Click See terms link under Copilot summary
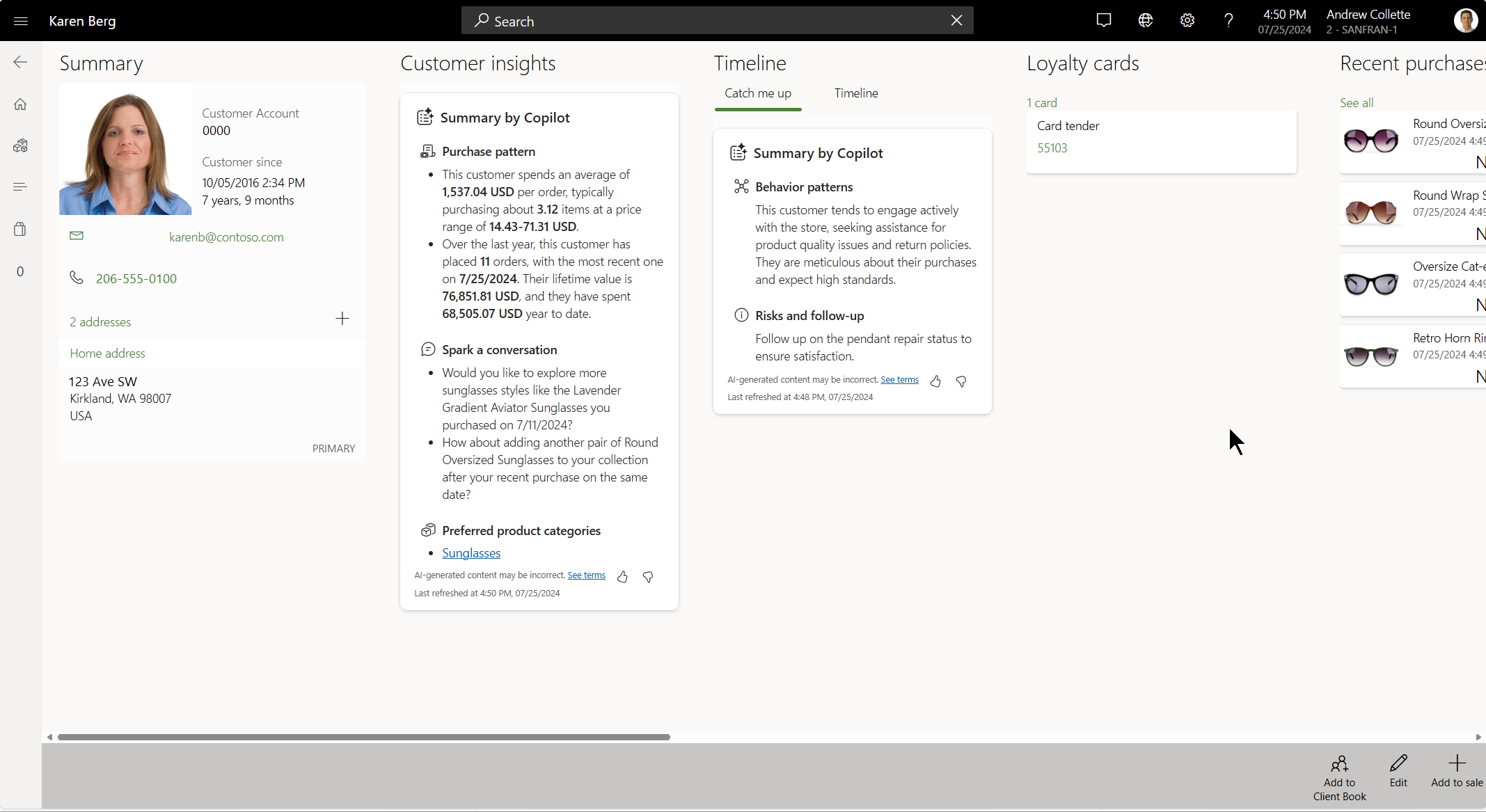The image size is (1486, 812). [586, 575]
